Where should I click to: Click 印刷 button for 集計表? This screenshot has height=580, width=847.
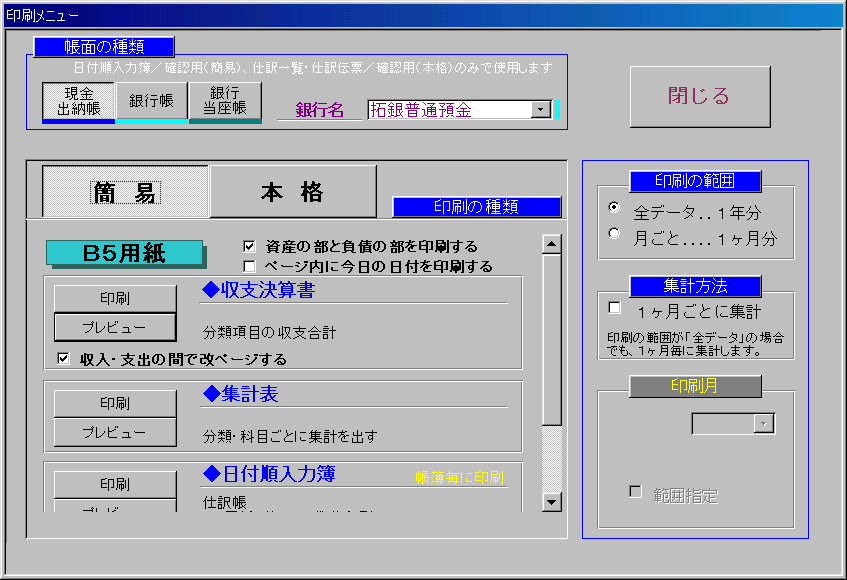[114, 403]
